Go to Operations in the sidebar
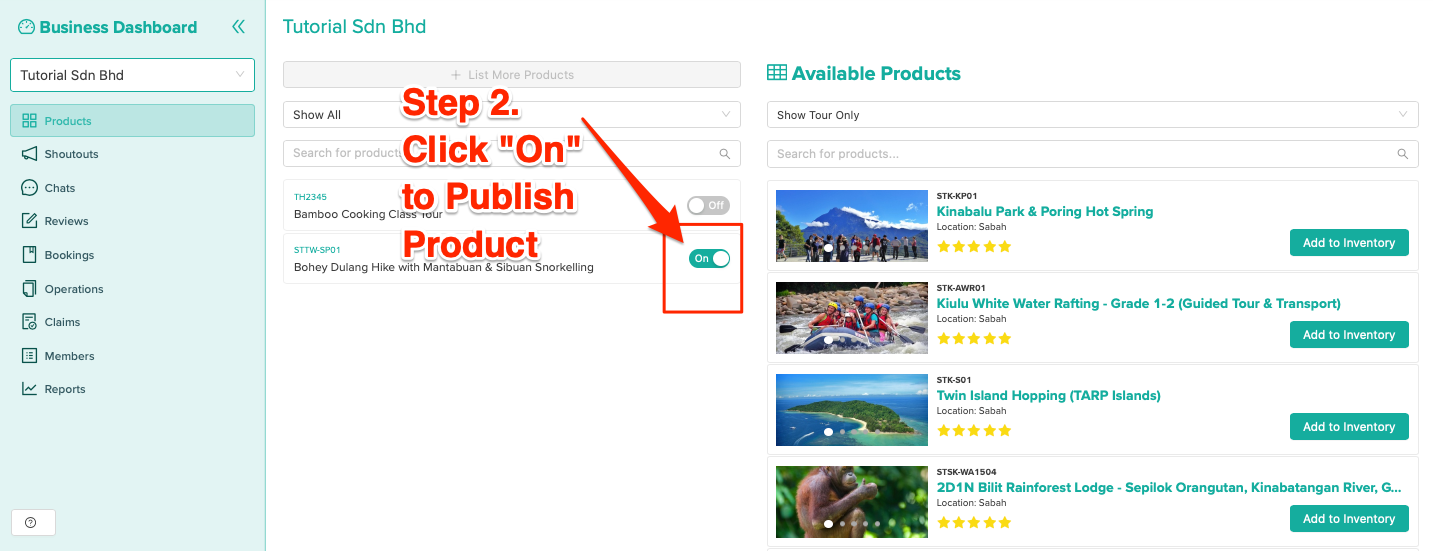 [73, 289]
